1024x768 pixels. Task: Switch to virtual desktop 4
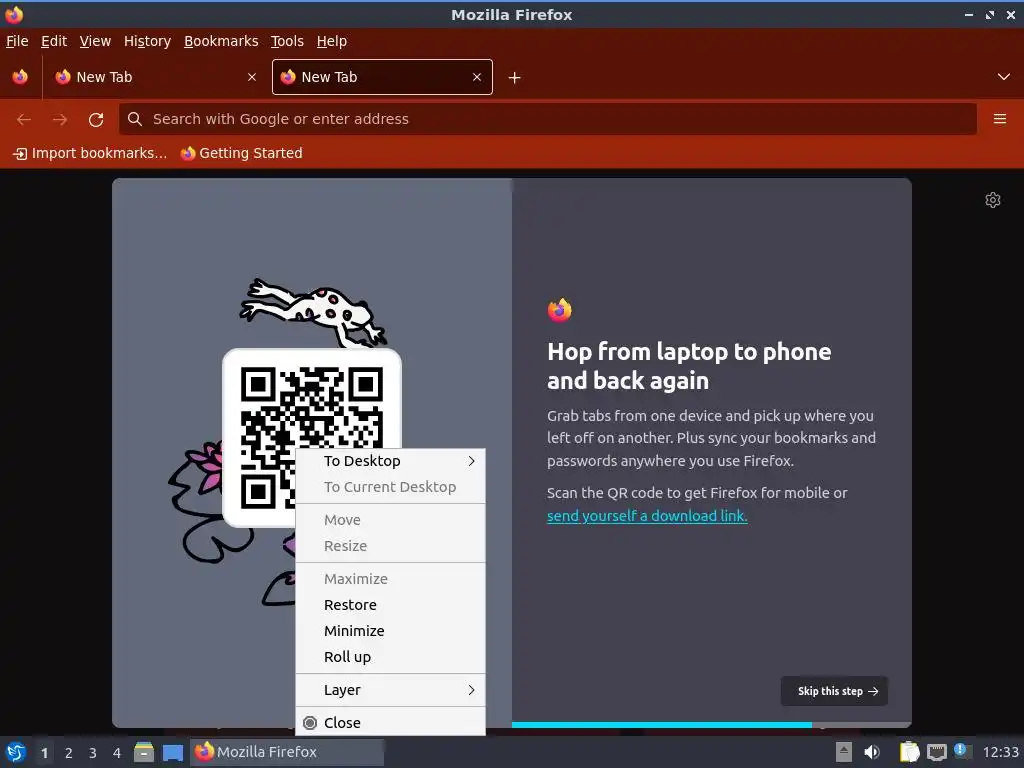point(117,753)
